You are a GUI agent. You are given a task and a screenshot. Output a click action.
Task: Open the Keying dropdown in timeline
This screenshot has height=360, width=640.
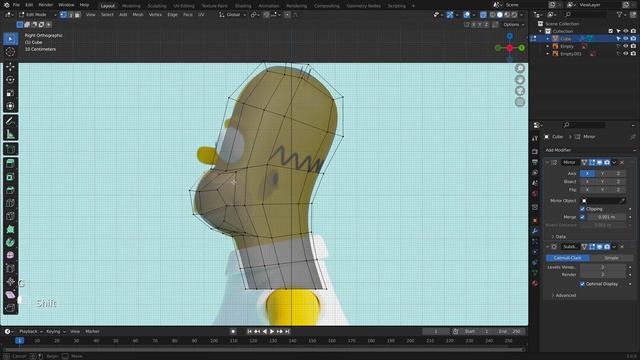click(x=55, y=331)
